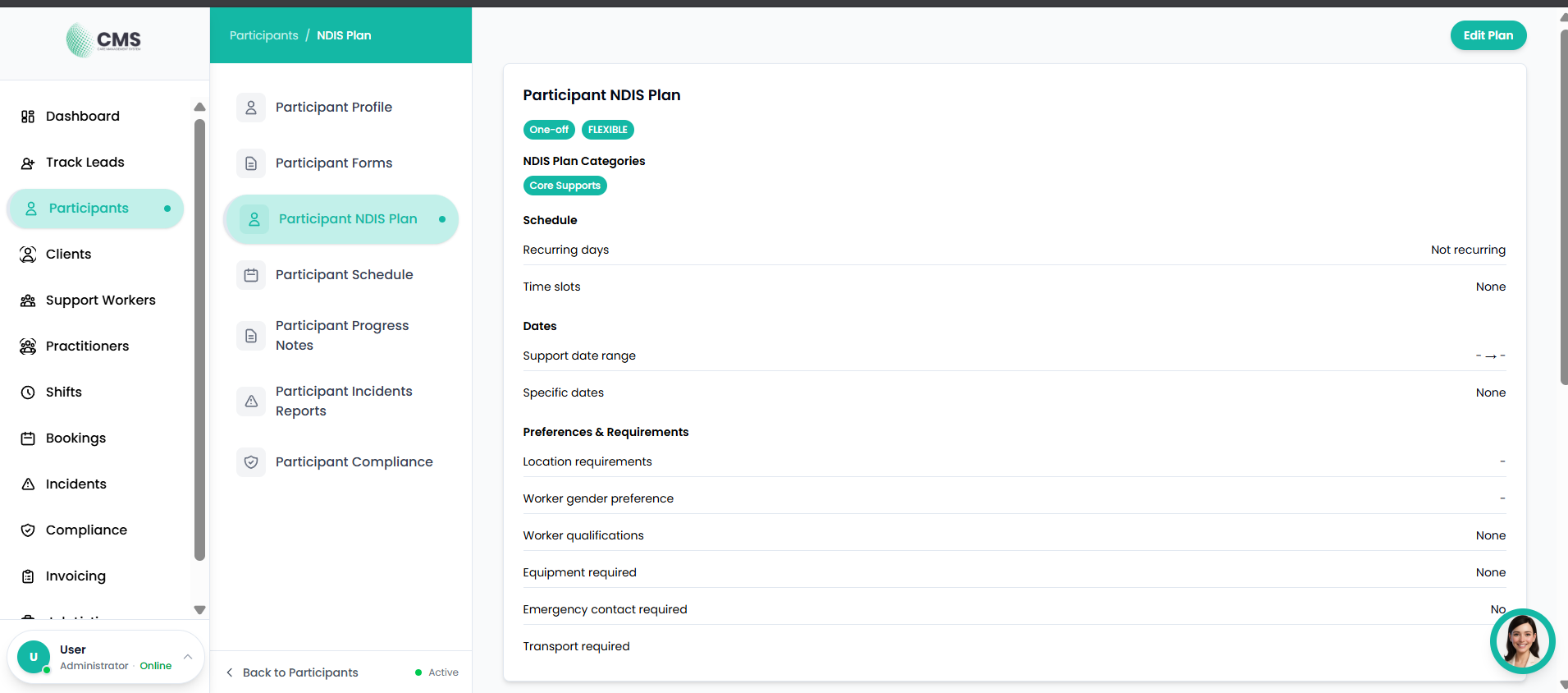View the Participant Schedule
The width and height of the screenshot is (1568, 693).
(x=341, y=275)
